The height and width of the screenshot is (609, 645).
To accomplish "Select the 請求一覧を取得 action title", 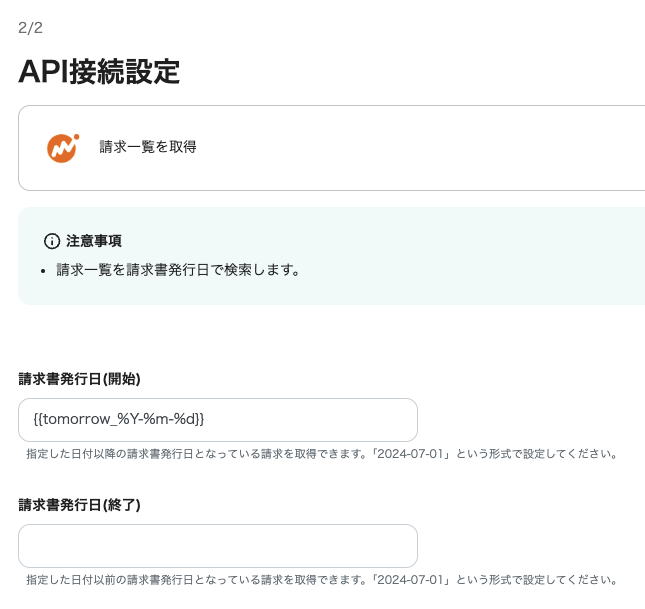I will point(148,147).
